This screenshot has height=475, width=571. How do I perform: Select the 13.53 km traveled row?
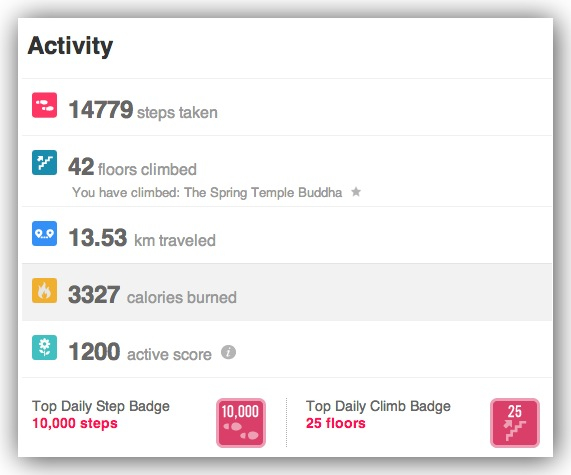tap(287, 235)
